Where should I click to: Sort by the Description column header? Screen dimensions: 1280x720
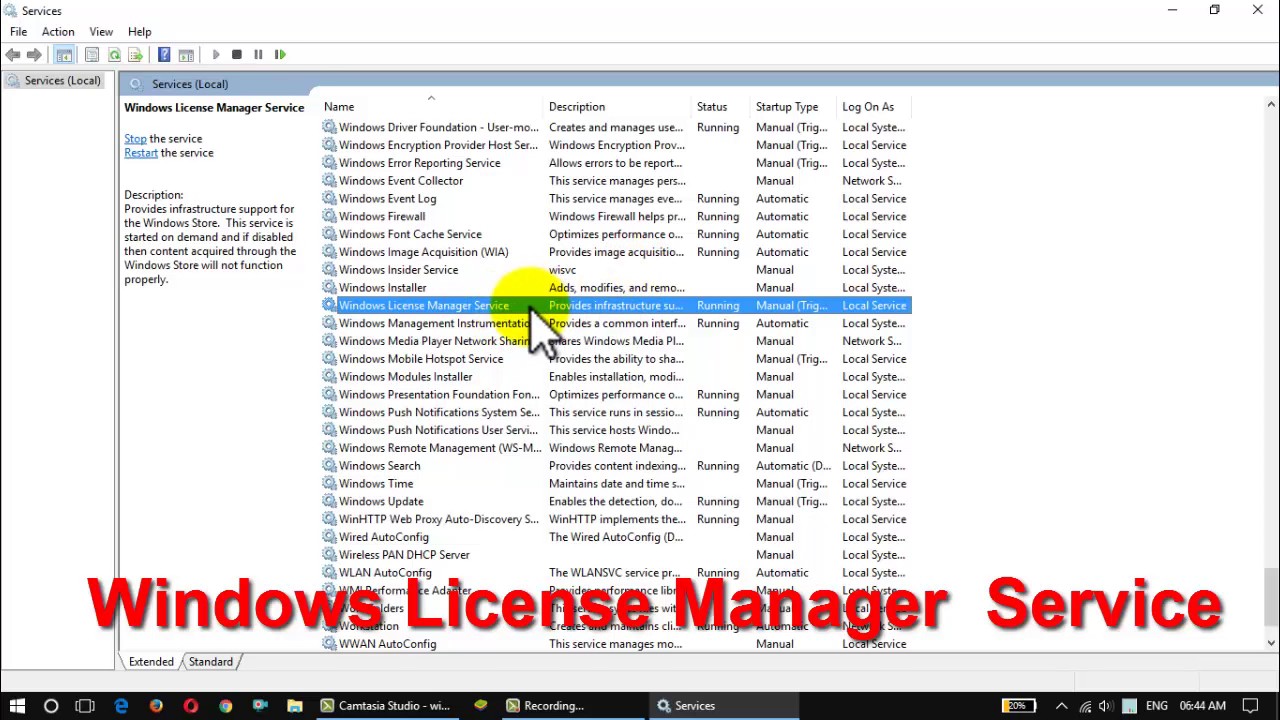tap(617, 107)
